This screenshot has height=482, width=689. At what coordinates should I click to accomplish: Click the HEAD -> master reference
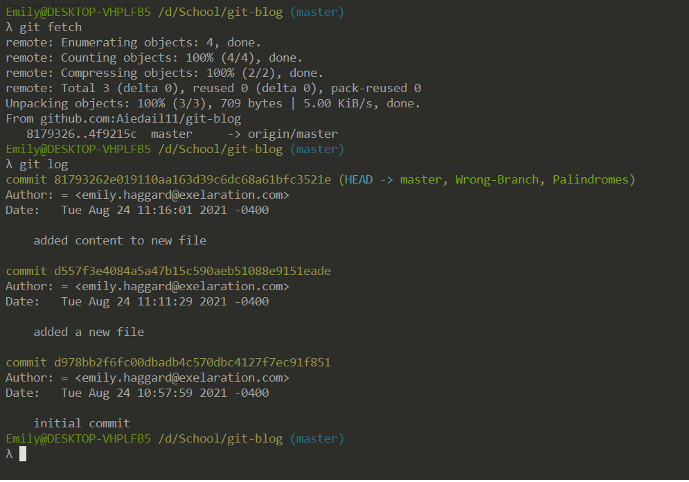click(393, 180)
